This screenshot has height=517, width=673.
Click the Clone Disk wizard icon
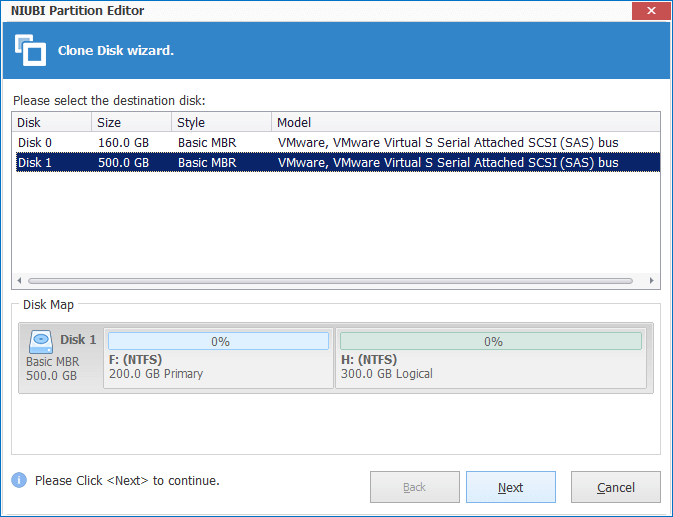30,51
